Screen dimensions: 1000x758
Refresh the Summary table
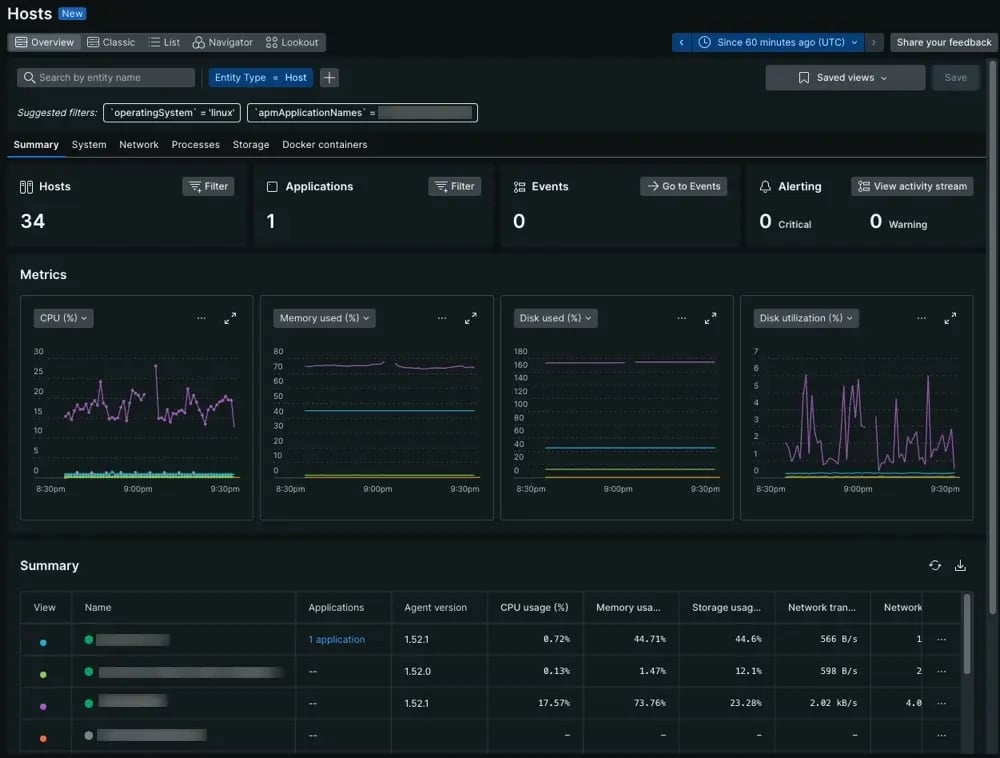click(935, 565)
